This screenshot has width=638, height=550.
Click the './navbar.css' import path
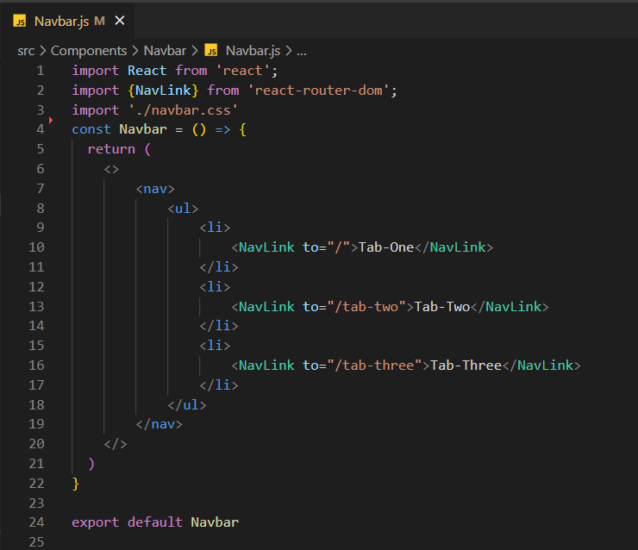[182, 110]
